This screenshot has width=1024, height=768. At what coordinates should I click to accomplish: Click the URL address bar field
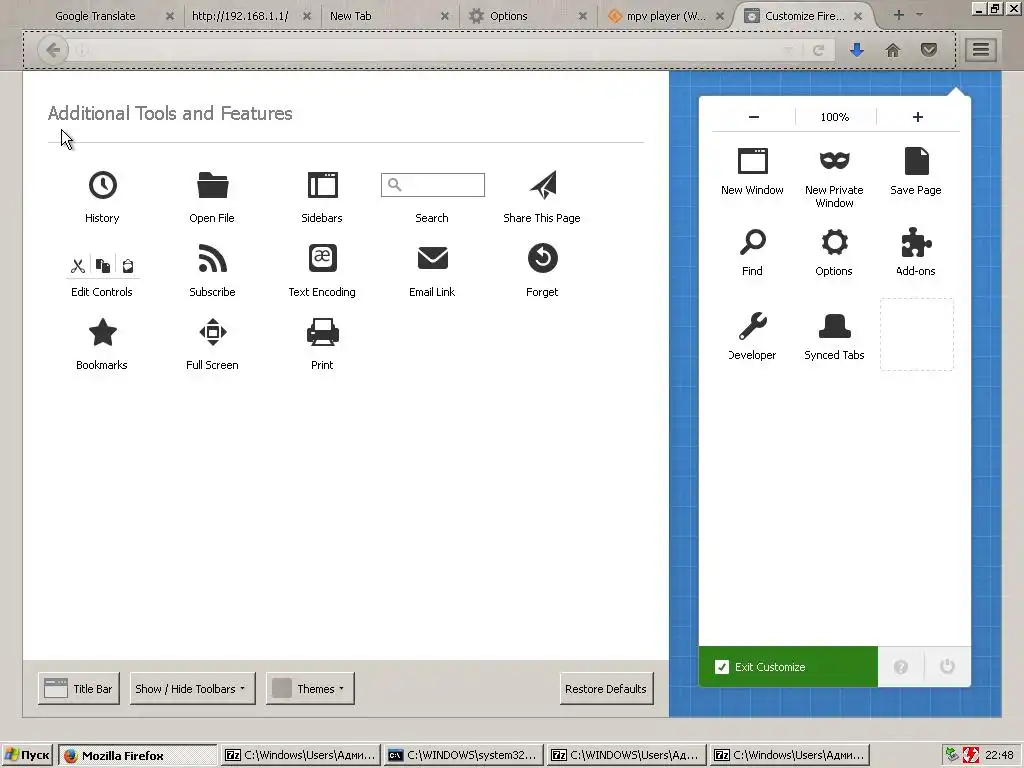(x=432, y=50)
